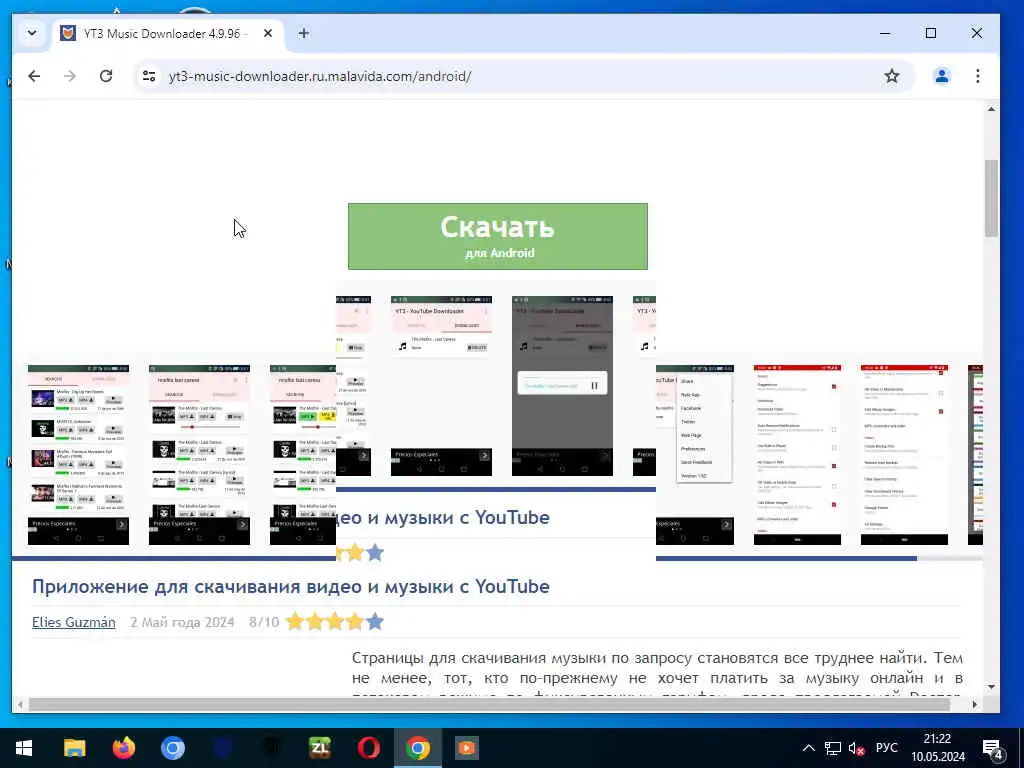The image size is (1024, 768).
Task: Open Chrome's three-dot menu
Action: tap(978, 76)
